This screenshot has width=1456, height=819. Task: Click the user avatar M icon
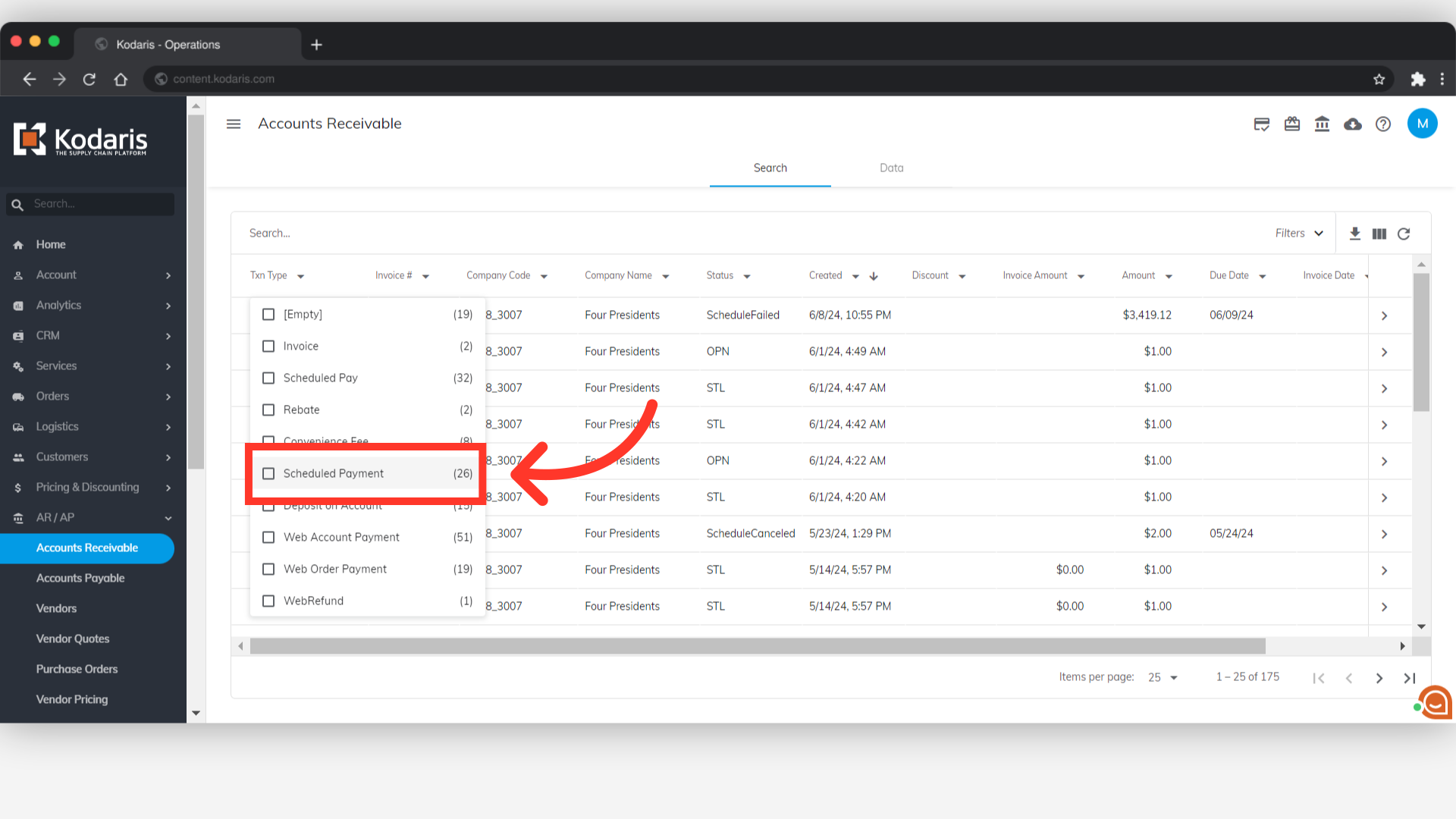point(1422,124)
